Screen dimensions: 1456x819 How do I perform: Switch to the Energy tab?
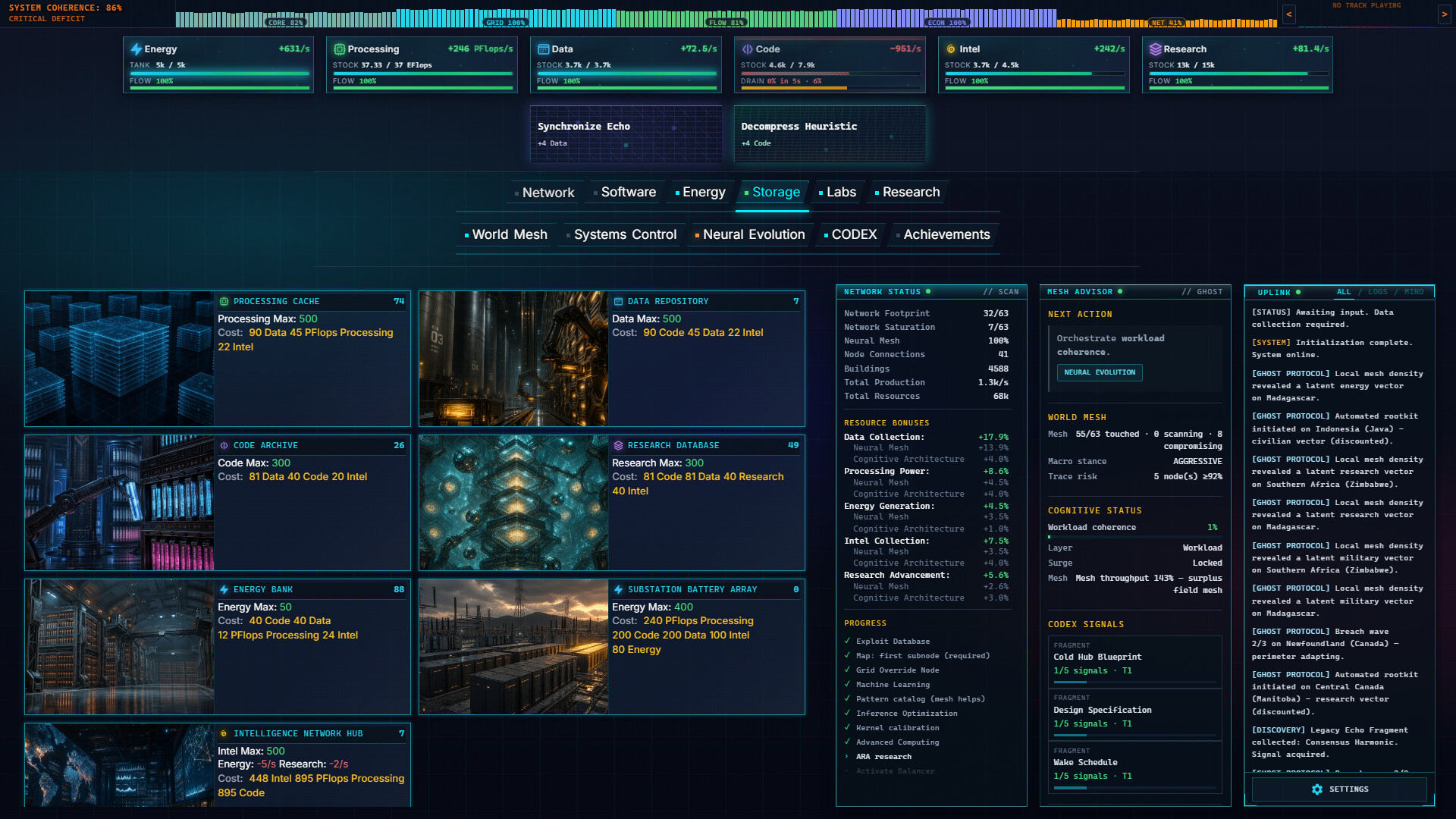coord(701,193)
